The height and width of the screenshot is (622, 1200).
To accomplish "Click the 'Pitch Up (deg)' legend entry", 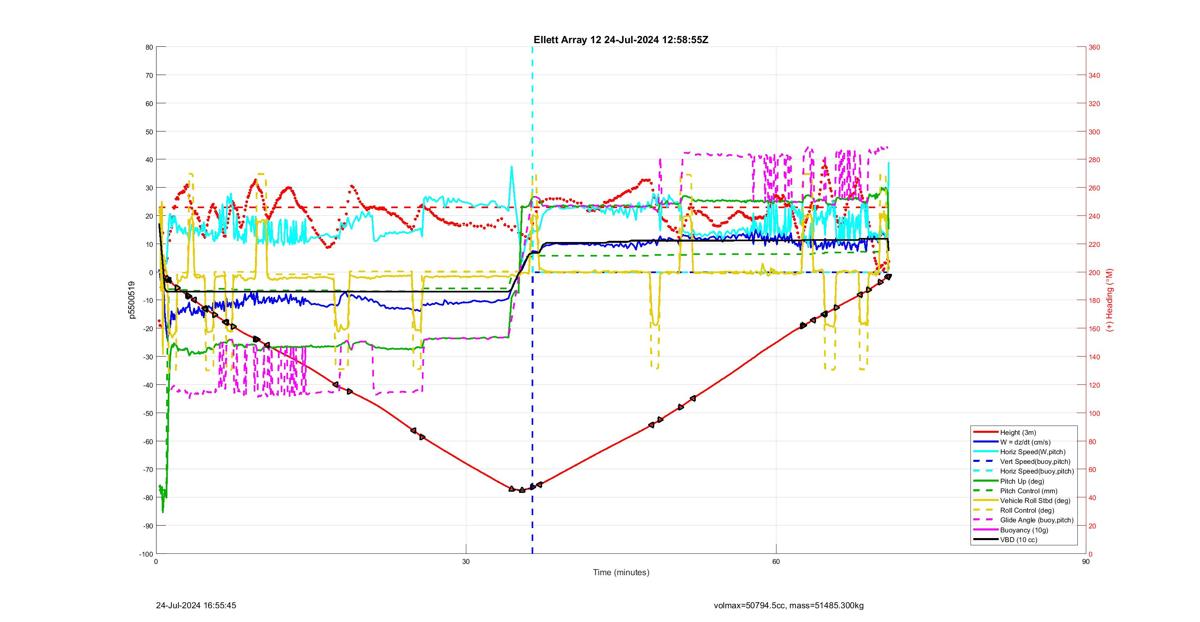I will click(x=1022, y=481).
